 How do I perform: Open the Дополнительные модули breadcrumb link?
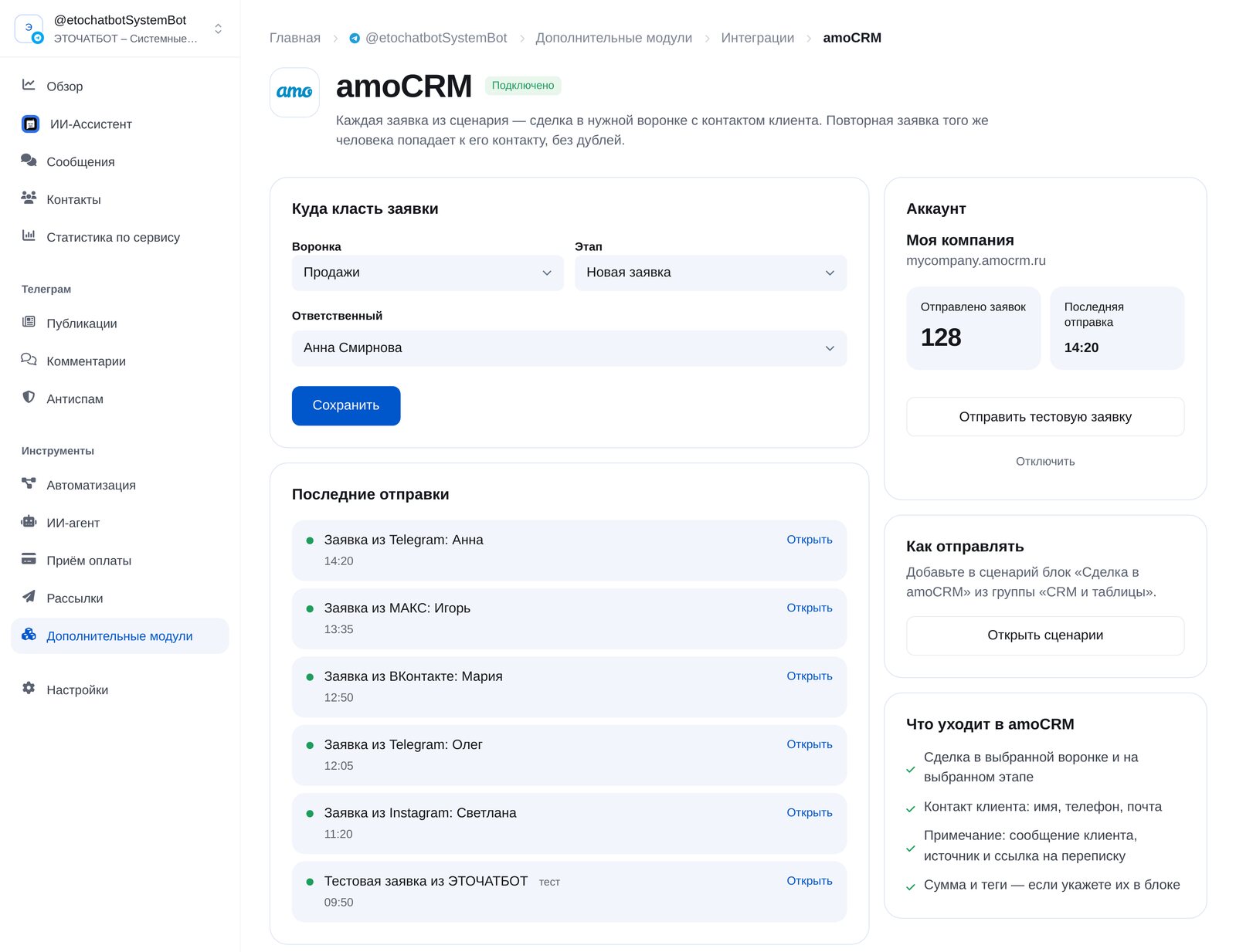(x=614, y=38)
